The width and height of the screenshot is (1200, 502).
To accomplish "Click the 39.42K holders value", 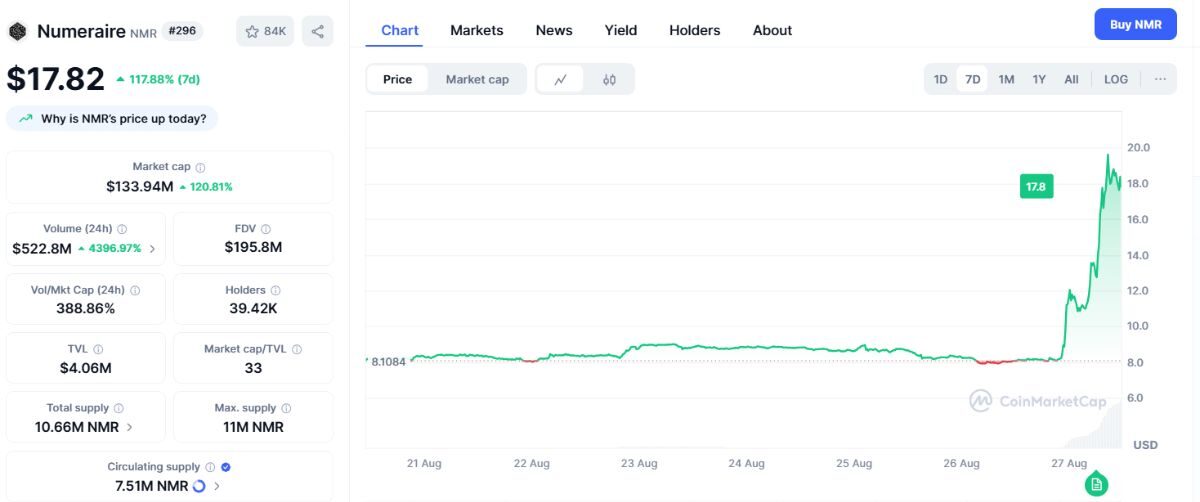I will click(x=253, y=308).
